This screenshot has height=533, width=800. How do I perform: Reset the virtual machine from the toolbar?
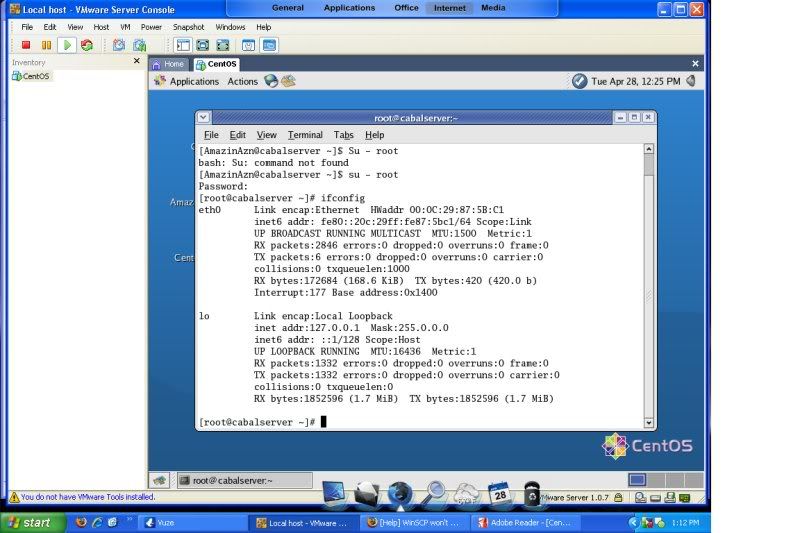pos(87,45)
